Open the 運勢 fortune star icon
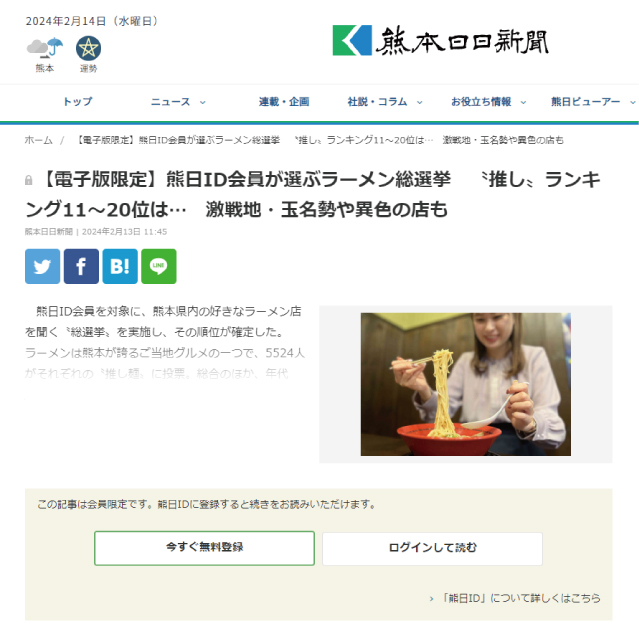Screen dimensions: 639x627 click(88, 48)
